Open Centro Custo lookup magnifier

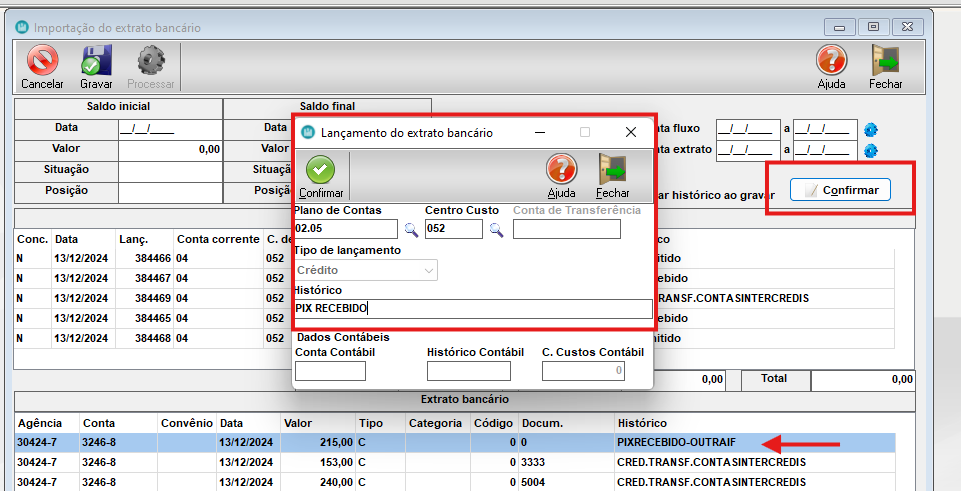tap(495, 229)
